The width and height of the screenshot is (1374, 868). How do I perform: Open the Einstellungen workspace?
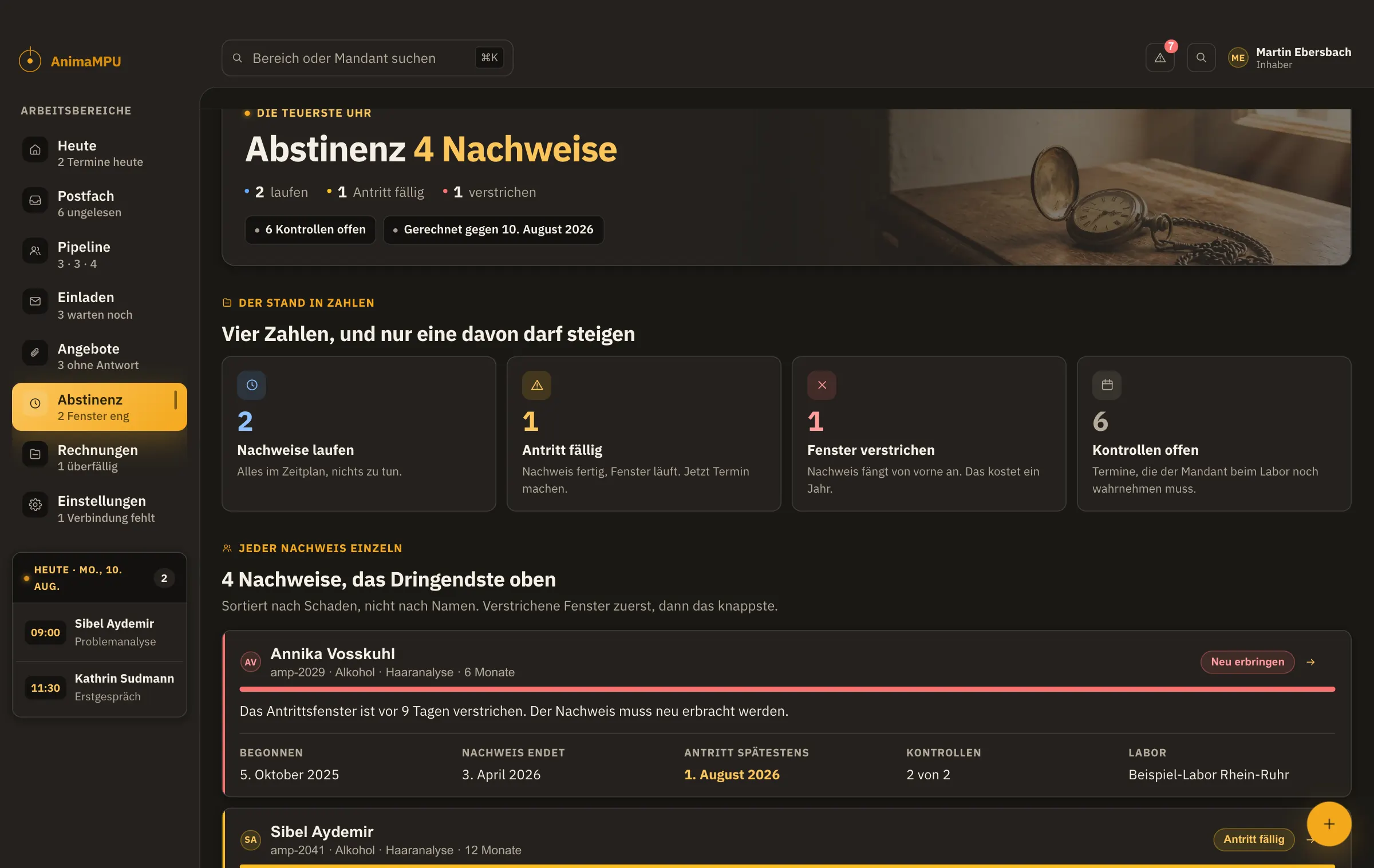pos(100,508)
